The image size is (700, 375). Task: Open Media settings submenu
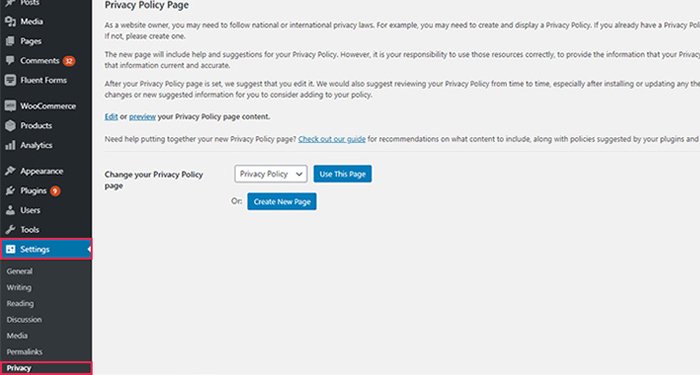click(17, 335)
